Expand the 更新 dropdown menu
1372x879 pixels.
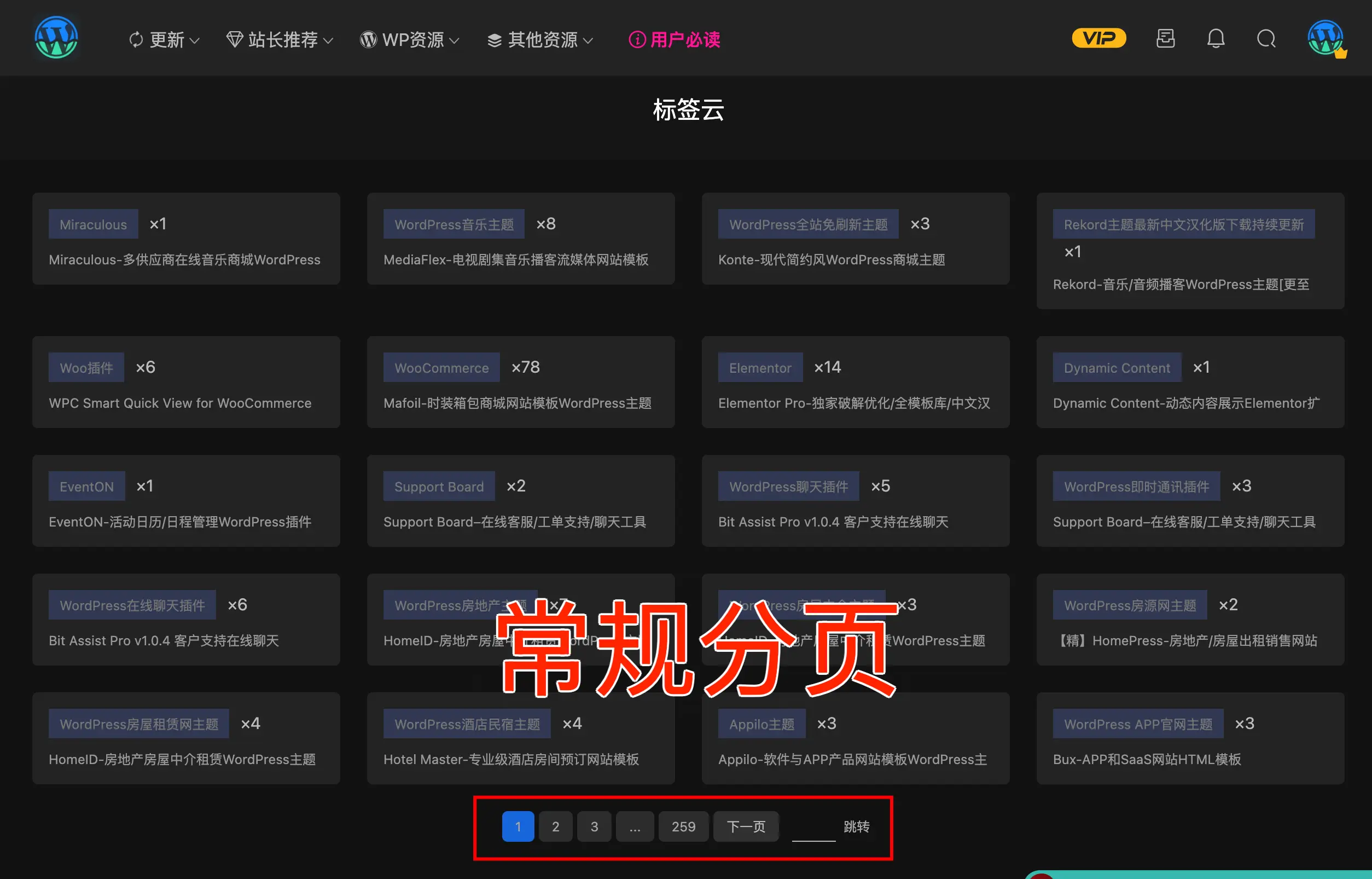coord(164,39)
